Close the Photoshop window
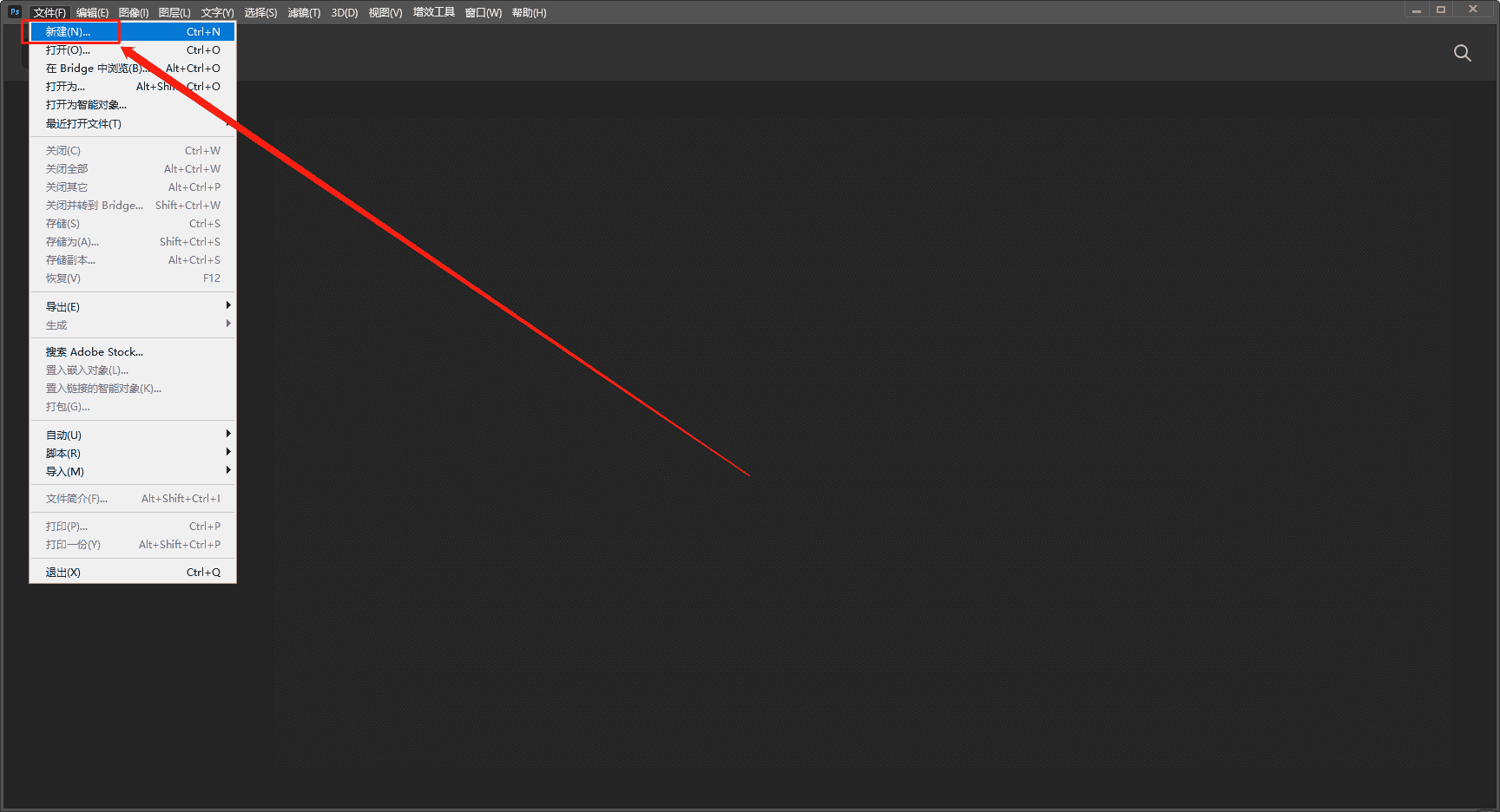The height and width of the screenshot is (812, 1500). [x=1473, y=10]
